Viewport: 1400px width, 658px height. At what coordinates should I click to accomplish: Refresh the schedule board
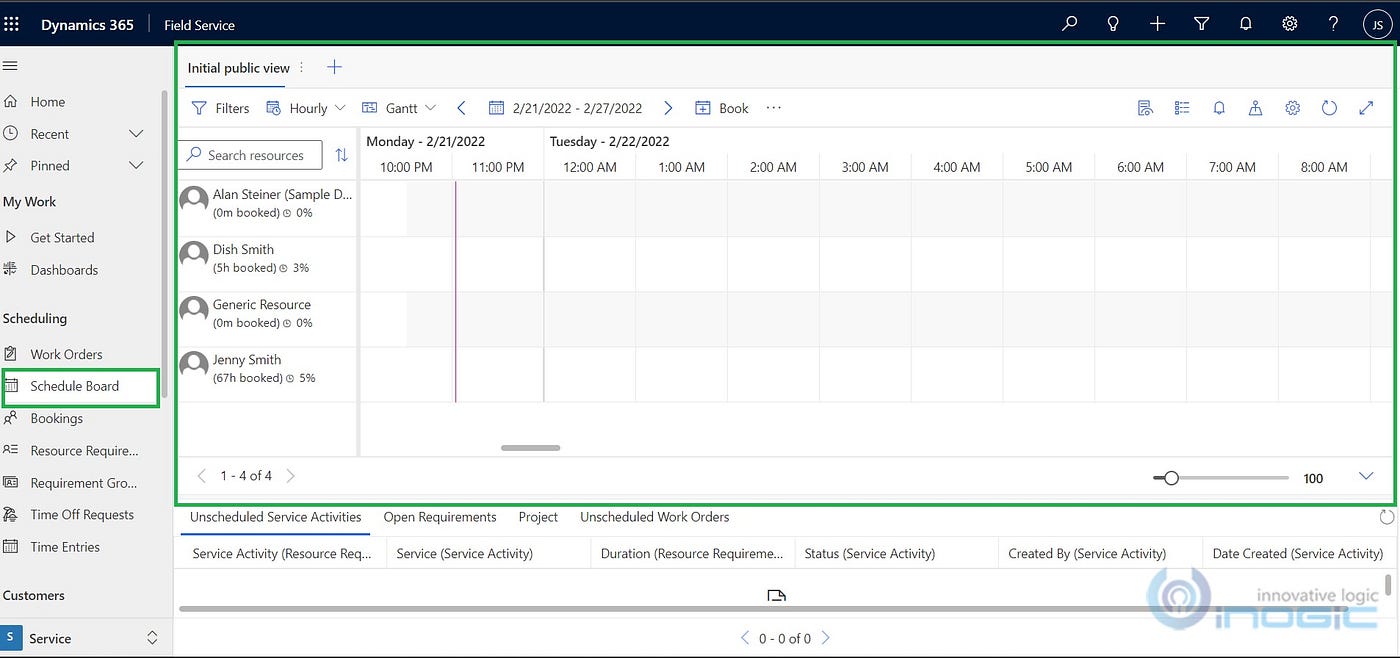1329,108
